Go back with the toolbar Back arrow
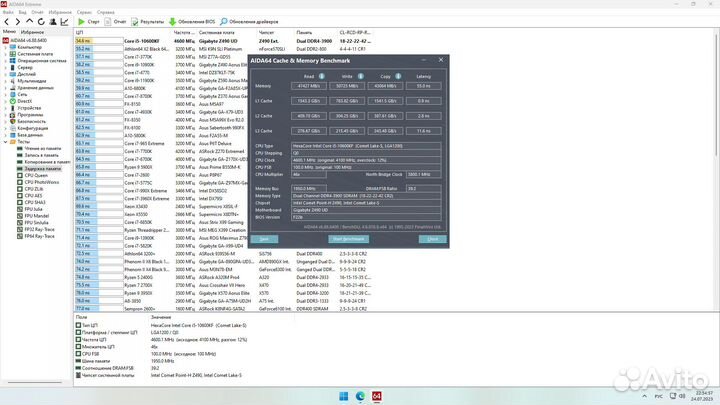This screenshot has width=720, height=405. 6,22
